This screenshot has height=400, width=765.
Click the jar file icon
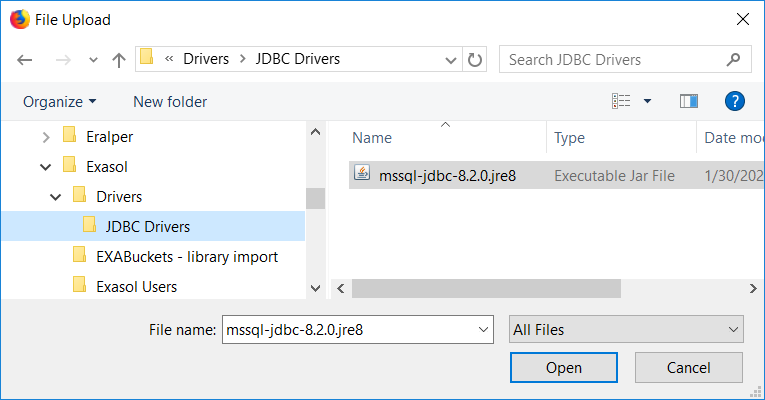pos(362,173)
